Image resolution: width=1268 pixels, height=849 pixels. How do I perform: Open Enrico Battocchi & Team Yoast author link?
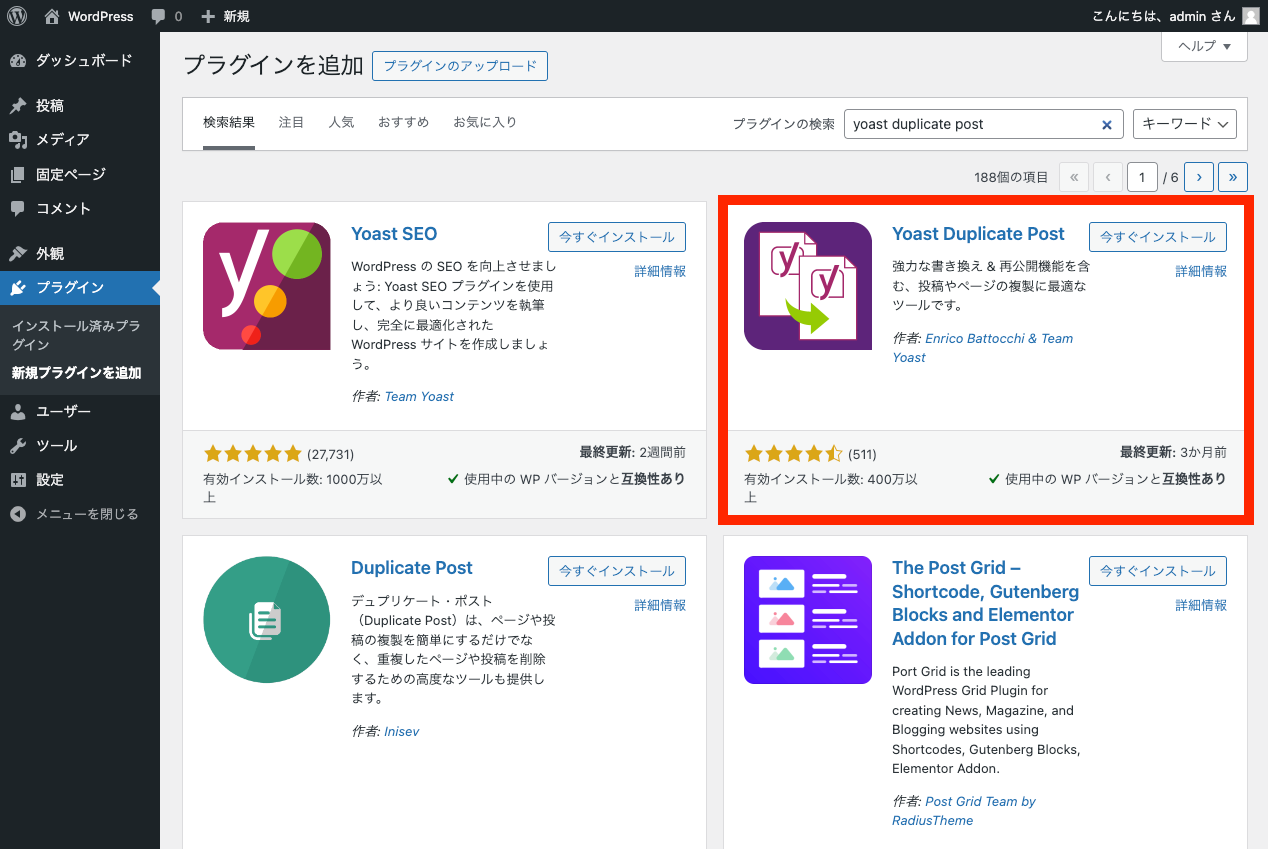[983, 348]
